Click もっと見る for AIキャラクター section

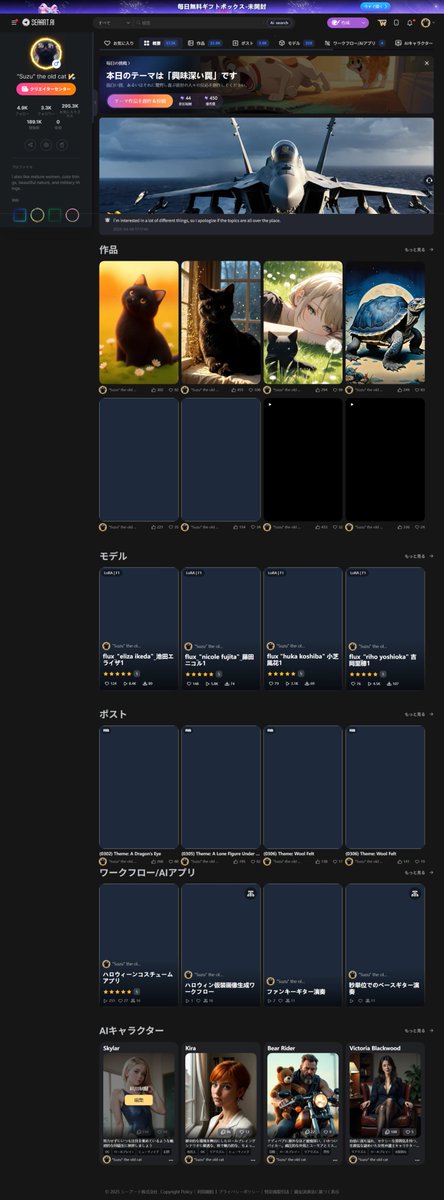(x=418, y=1031)
